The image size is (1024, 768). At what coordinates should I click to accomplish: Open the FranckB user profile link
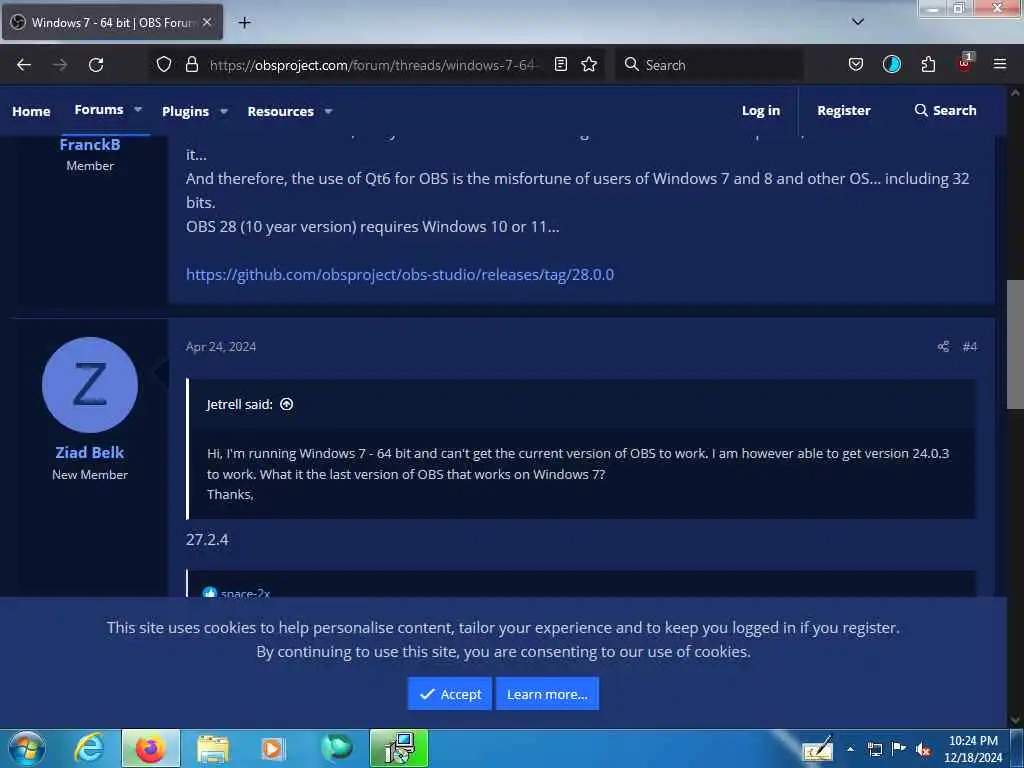[x=89, y=144]
